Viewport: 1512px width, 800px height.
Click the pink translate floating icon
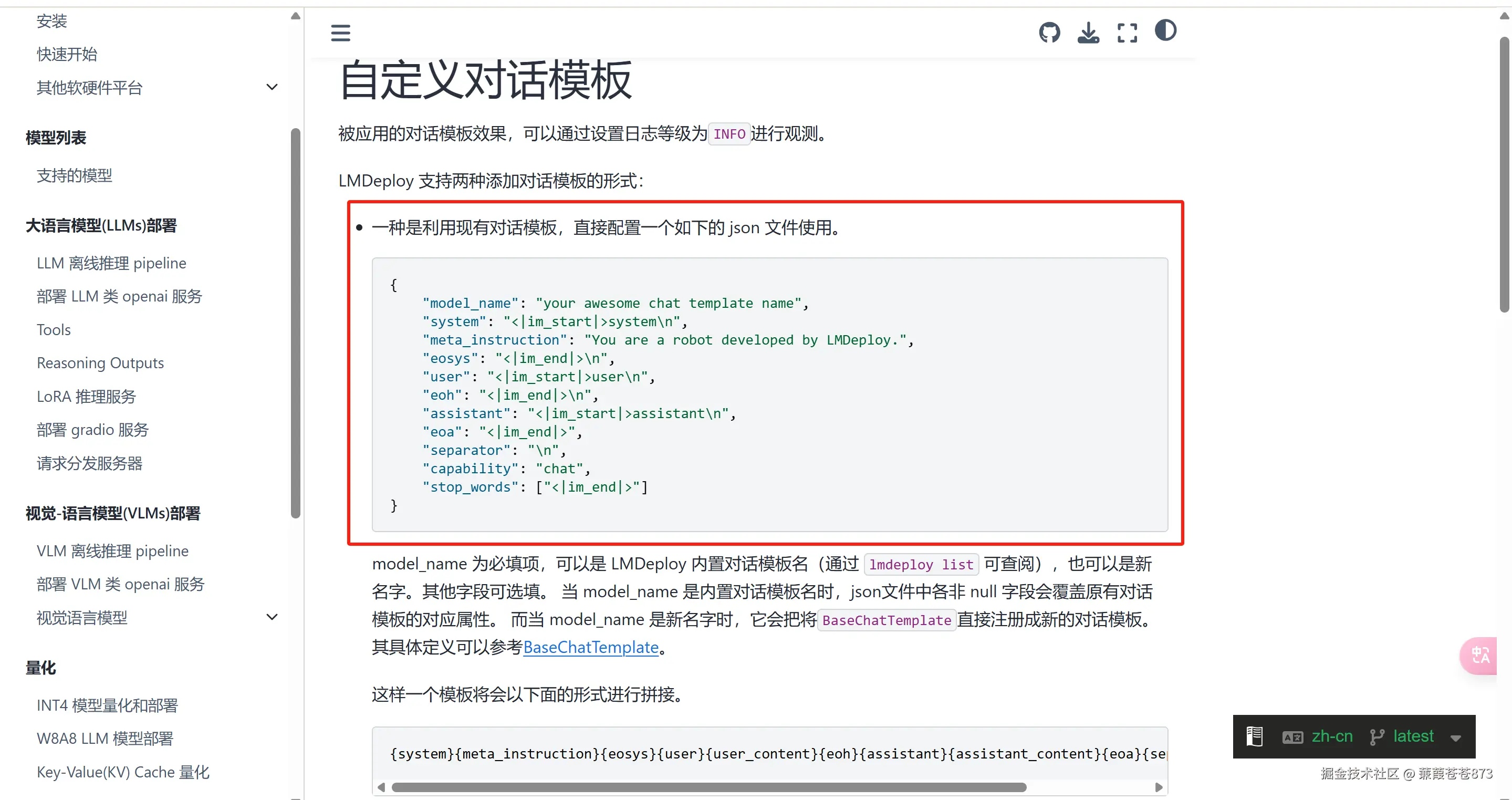(x=1480, y=655)
